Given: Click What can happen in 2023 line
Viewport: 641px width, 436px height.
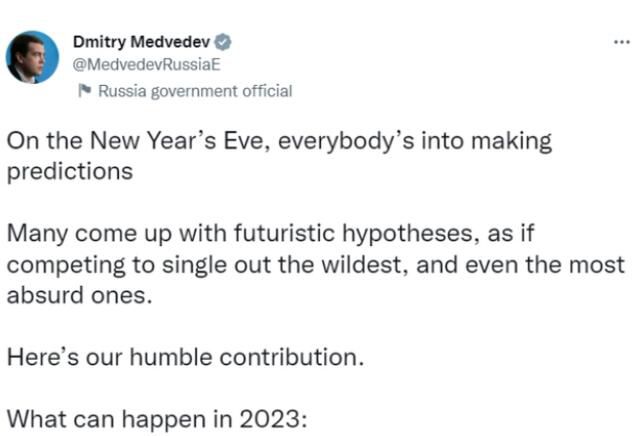Looking at the screenshot, I should (x=157, y=419).
